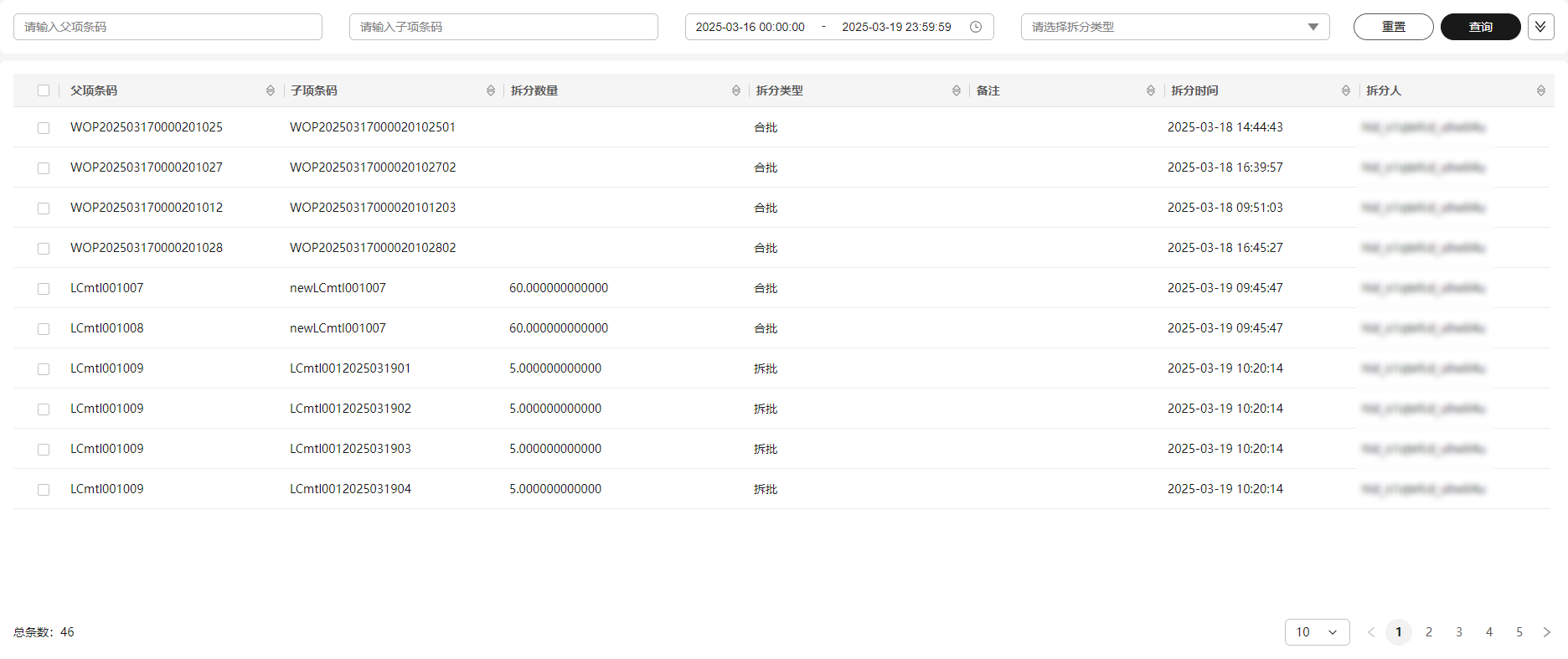
Task: Click timestamp 2025-03-18 16:45:27
Action: tap(1225, 248)
